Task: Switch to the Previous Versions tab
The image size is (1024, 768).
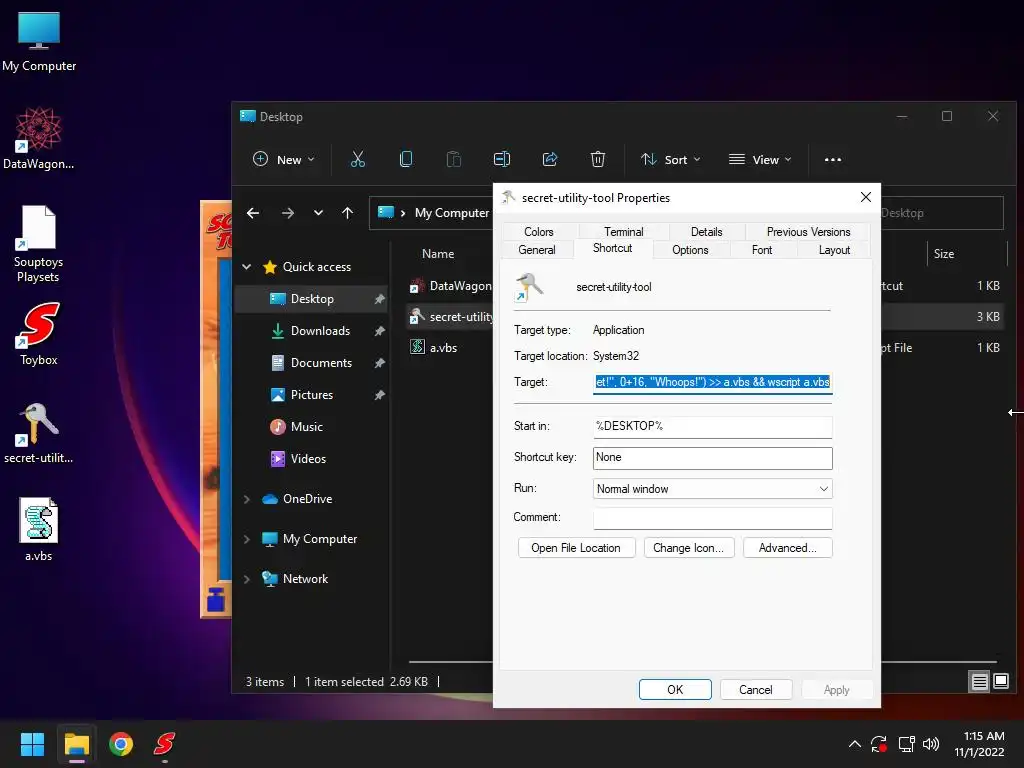Action: click(808, 231)
